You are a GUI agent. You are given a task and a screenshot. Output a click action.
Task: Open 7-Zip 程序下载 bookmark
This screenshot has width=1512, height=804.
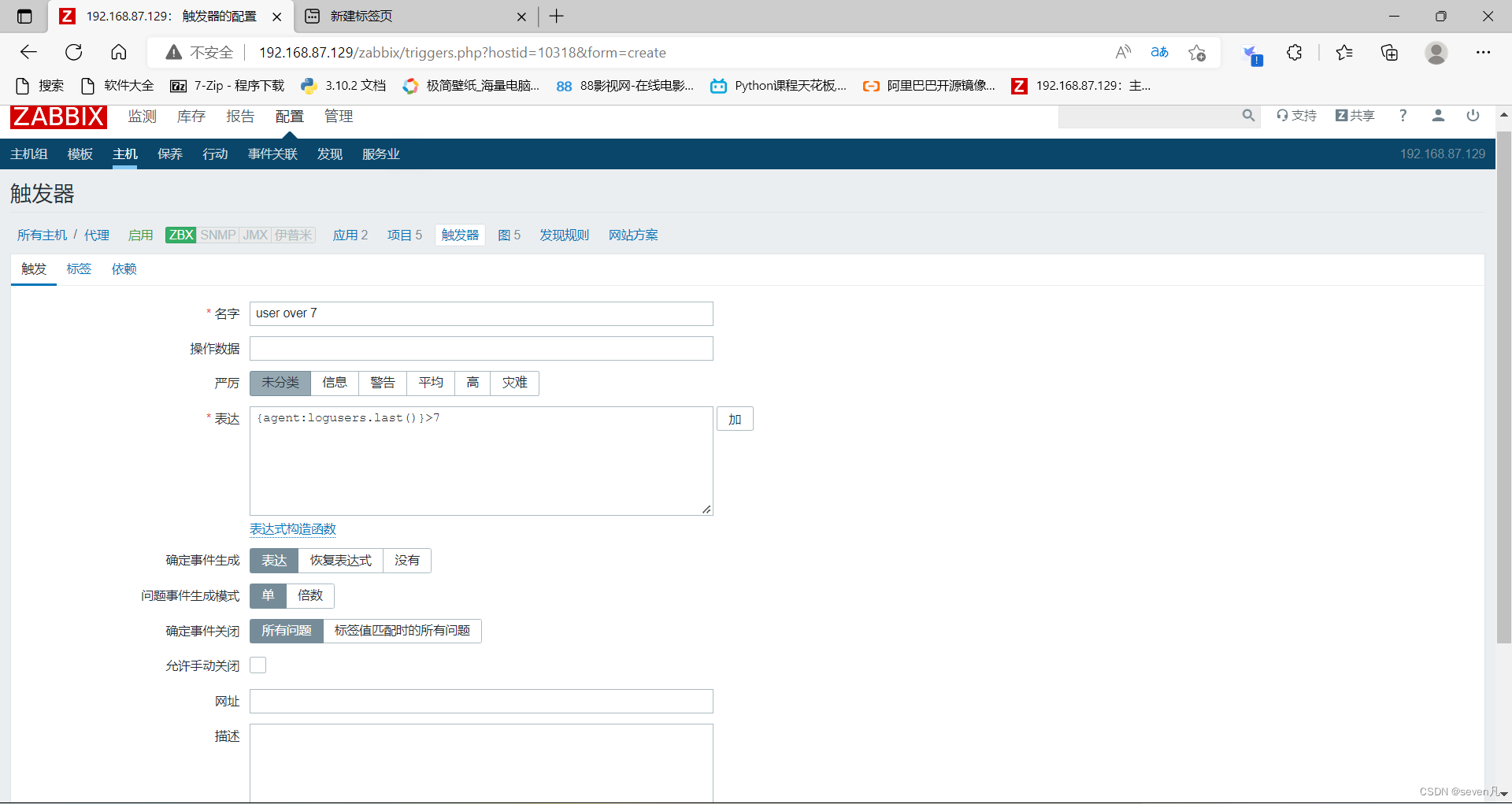228,86
